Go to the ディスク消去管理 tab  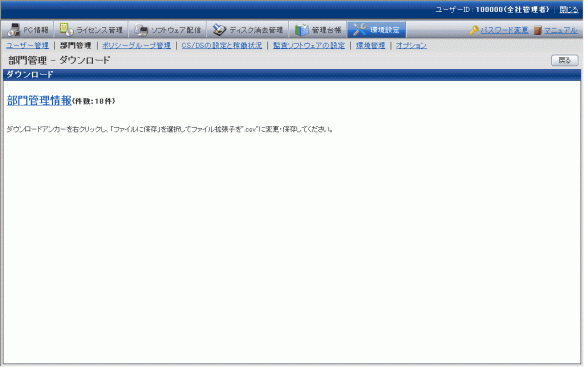(248, 30)
